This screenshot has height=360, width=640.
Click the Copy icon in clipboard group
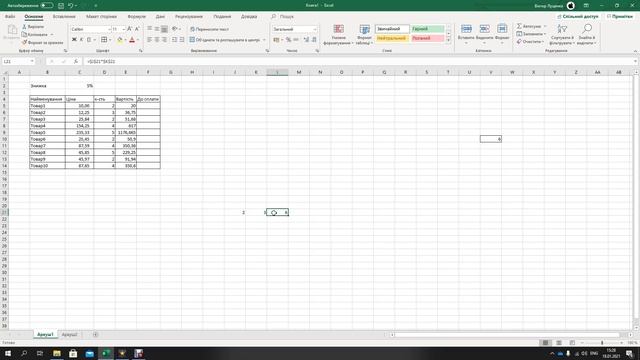pyautogui.click(x=24, y=34)
